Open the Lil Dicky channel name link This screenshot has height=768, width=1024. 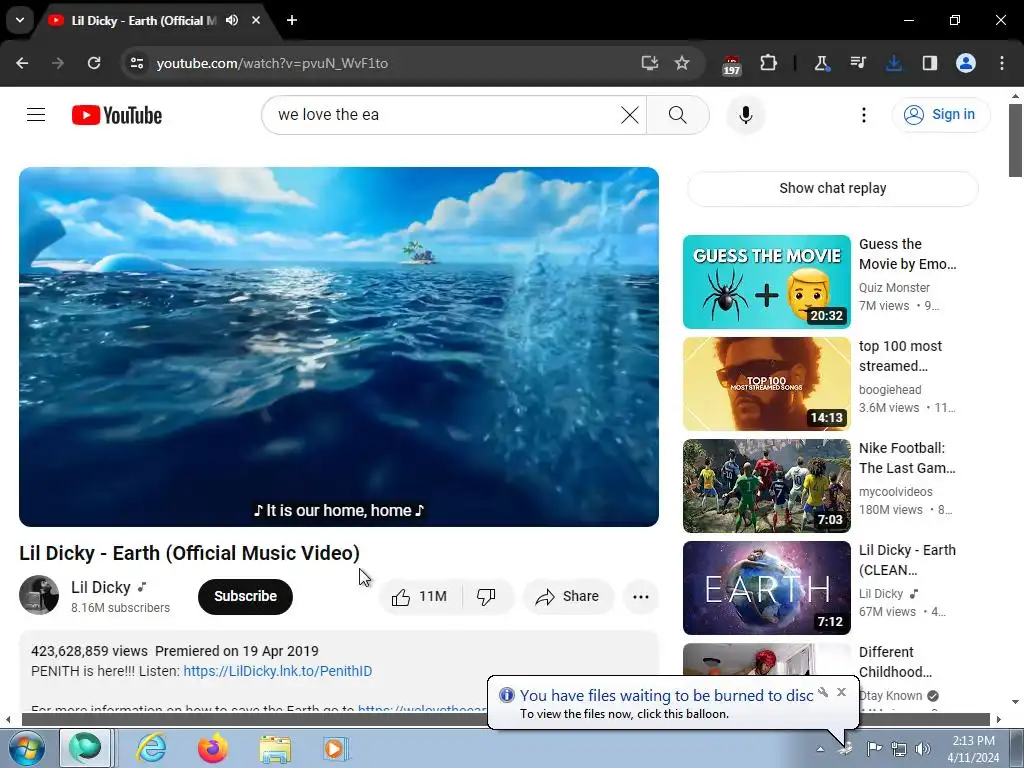101,587
